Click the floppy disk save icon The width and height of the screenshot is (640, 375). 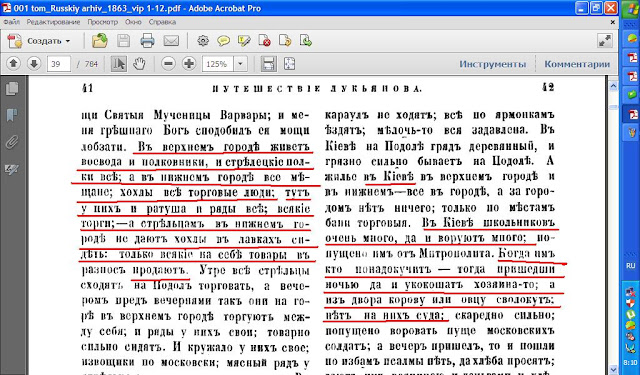coord(123,41)
